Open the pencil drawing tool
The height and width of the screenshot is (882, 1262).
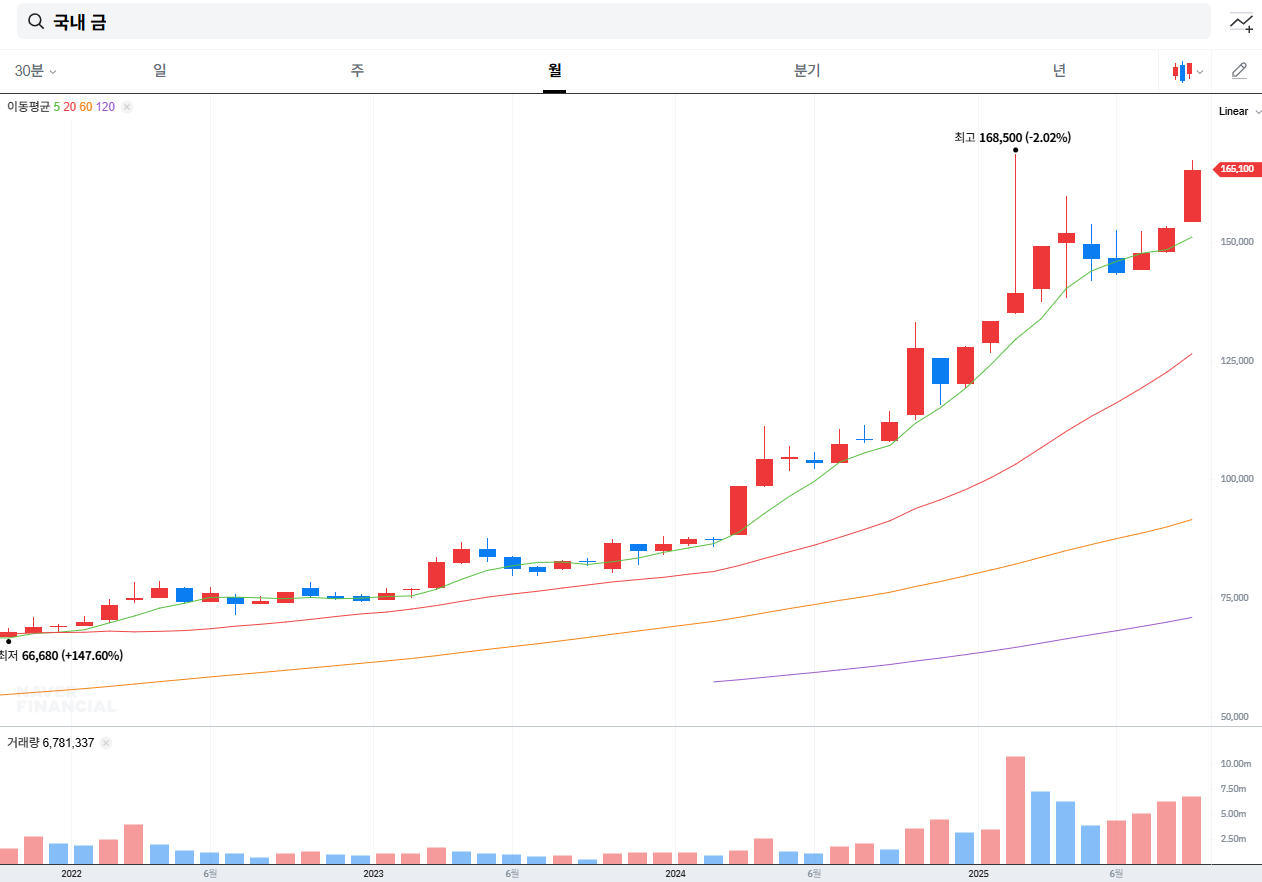1239,70
